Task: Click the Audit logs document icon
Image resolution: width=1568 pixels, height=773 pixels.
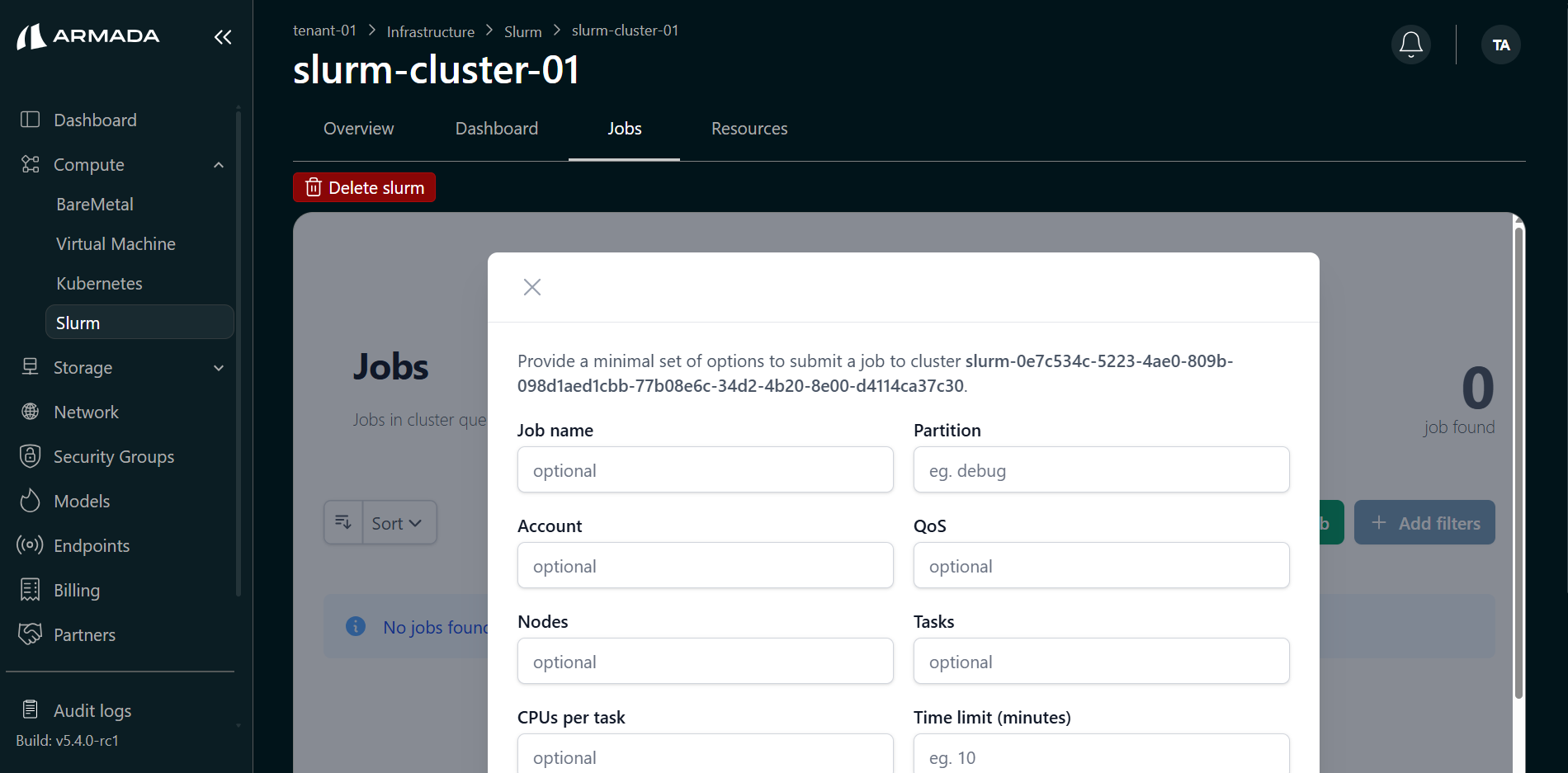Action: 31,709
